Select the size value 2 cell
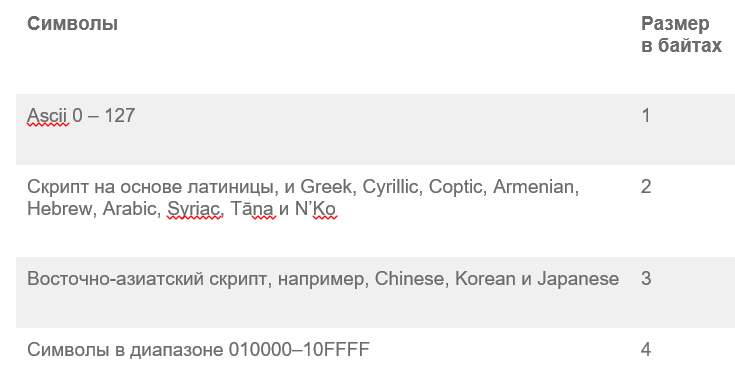This screenshot has width=735, height=386. pos(646,187)
